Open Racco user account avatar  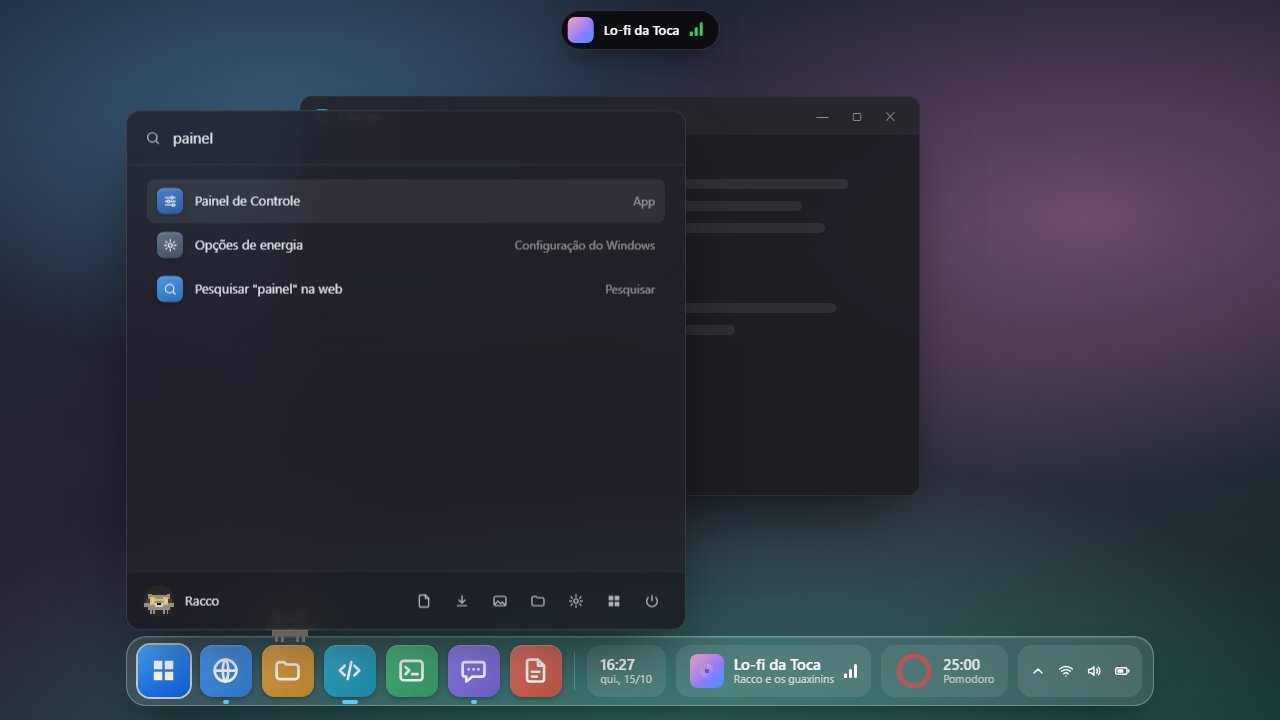[x=158, y=601]
